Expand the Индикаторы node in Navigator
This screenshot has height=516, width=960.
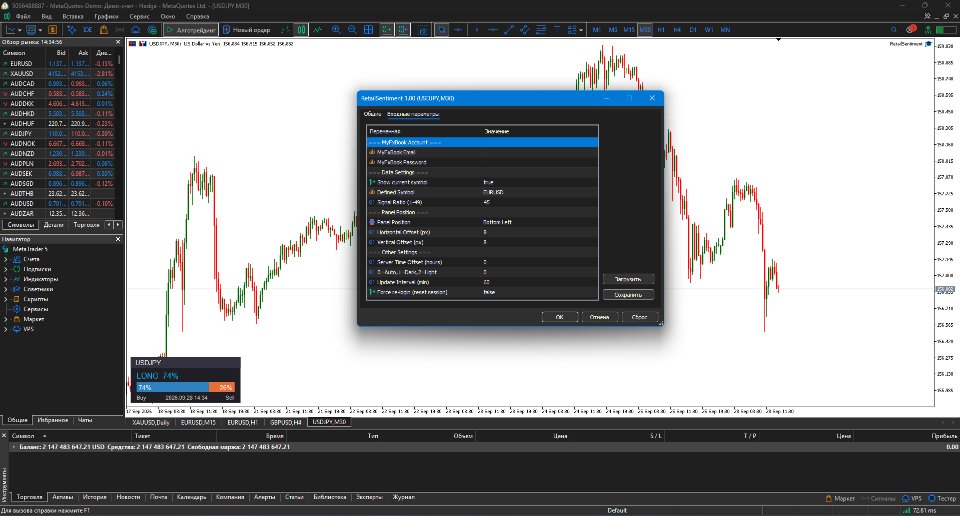pyautogui.click(x=6, y=279)
